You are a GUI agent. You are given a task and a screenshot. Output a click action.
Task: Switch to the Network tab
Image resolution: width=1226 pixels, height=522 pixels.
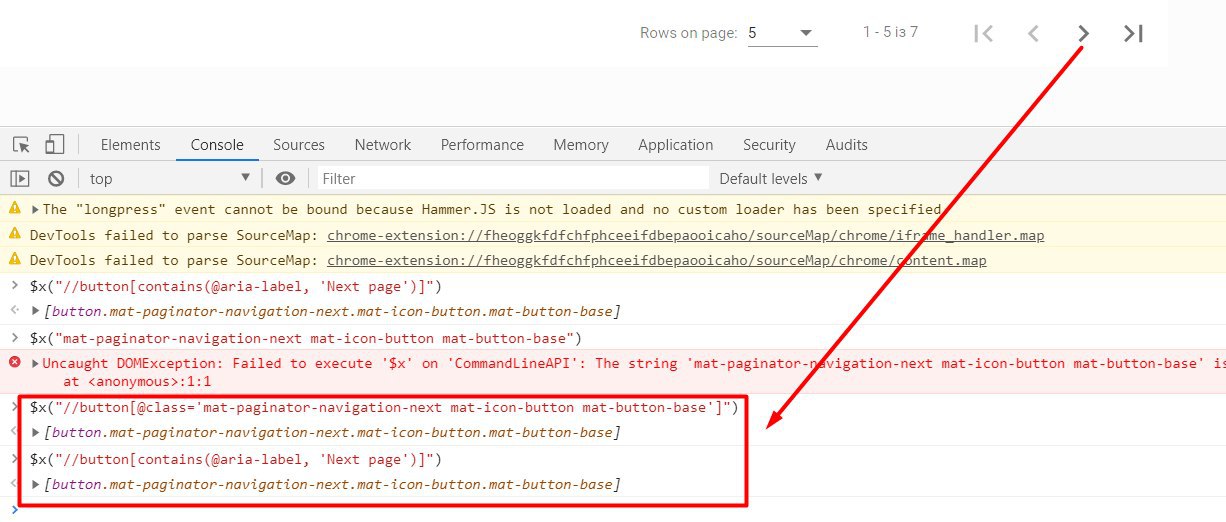pyautogui.click(x=382, y=145)
